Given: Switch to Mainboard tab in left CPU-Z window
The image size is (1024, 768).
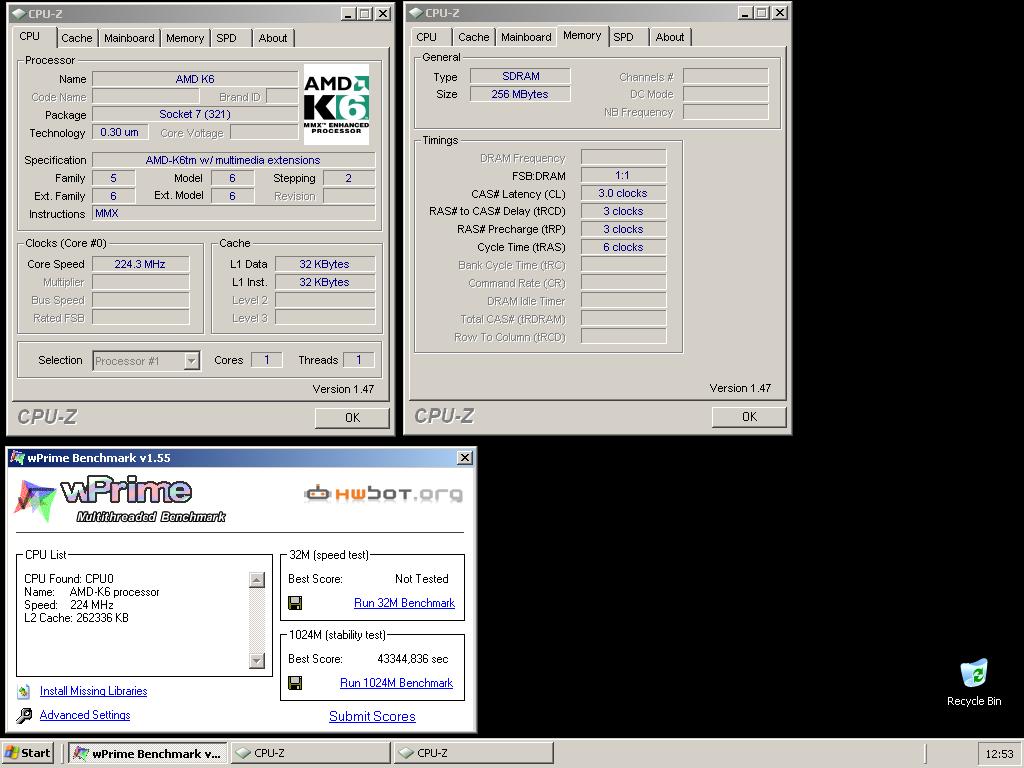Looking at the screenshot, I should 129,38.
